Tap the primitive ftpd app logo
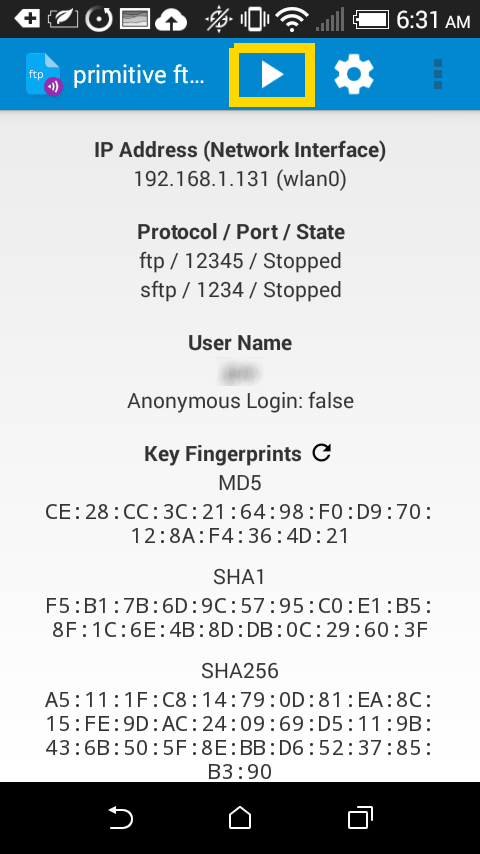 click(44, 75)
